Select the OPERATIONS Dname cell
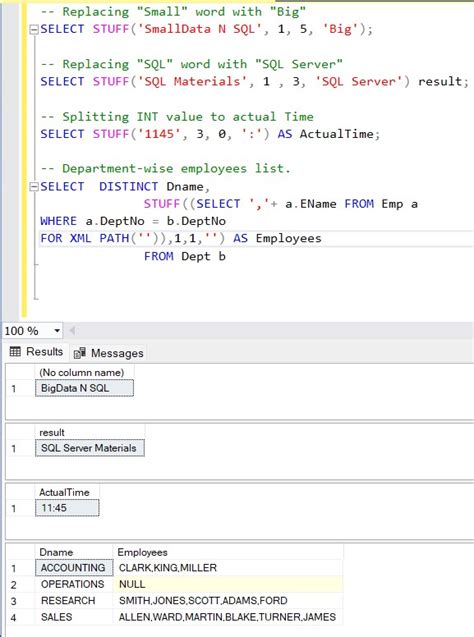474x637 pixels. point(74,584)
